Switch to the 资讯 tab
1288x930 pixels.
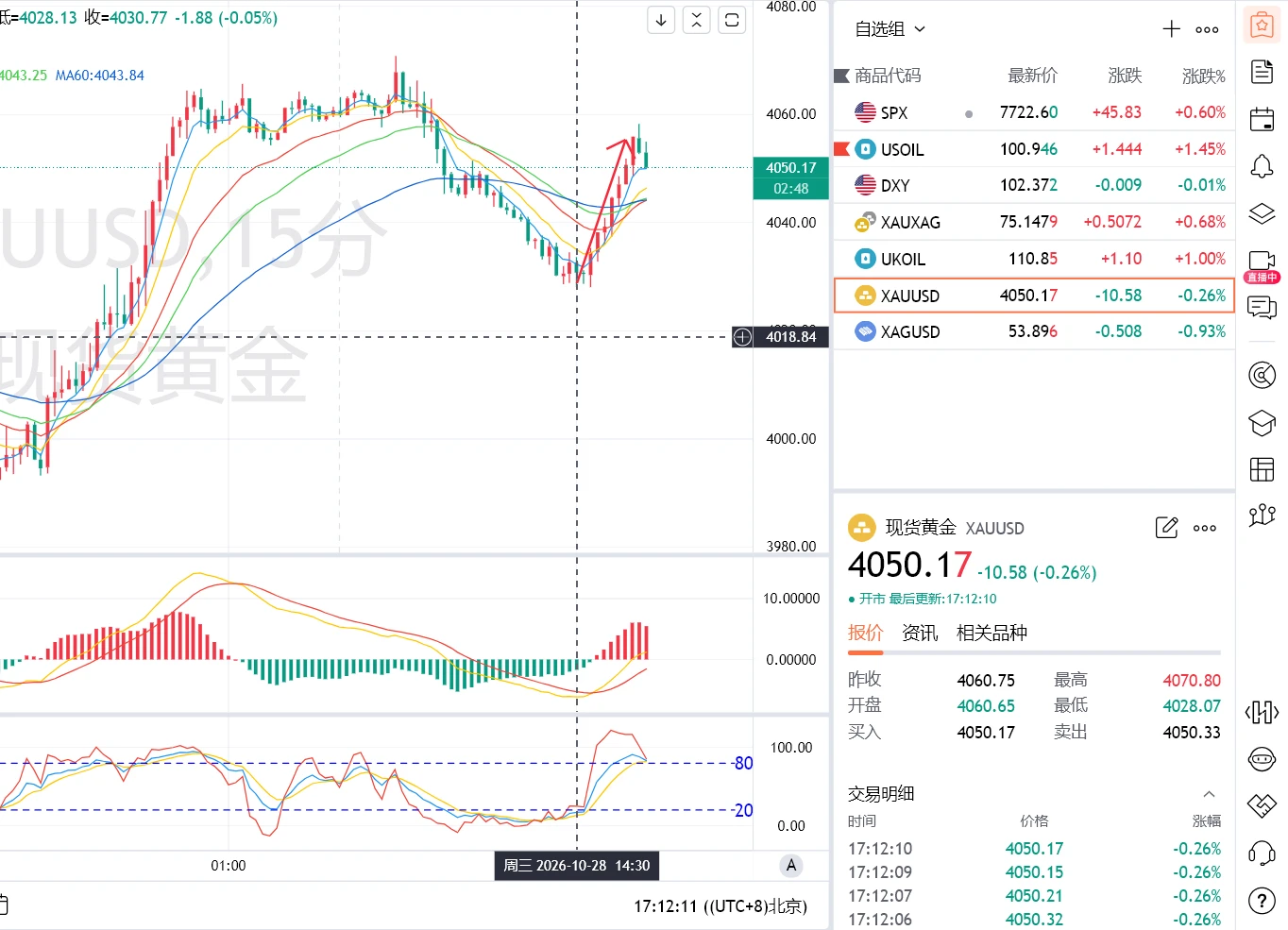coord(920,633)
